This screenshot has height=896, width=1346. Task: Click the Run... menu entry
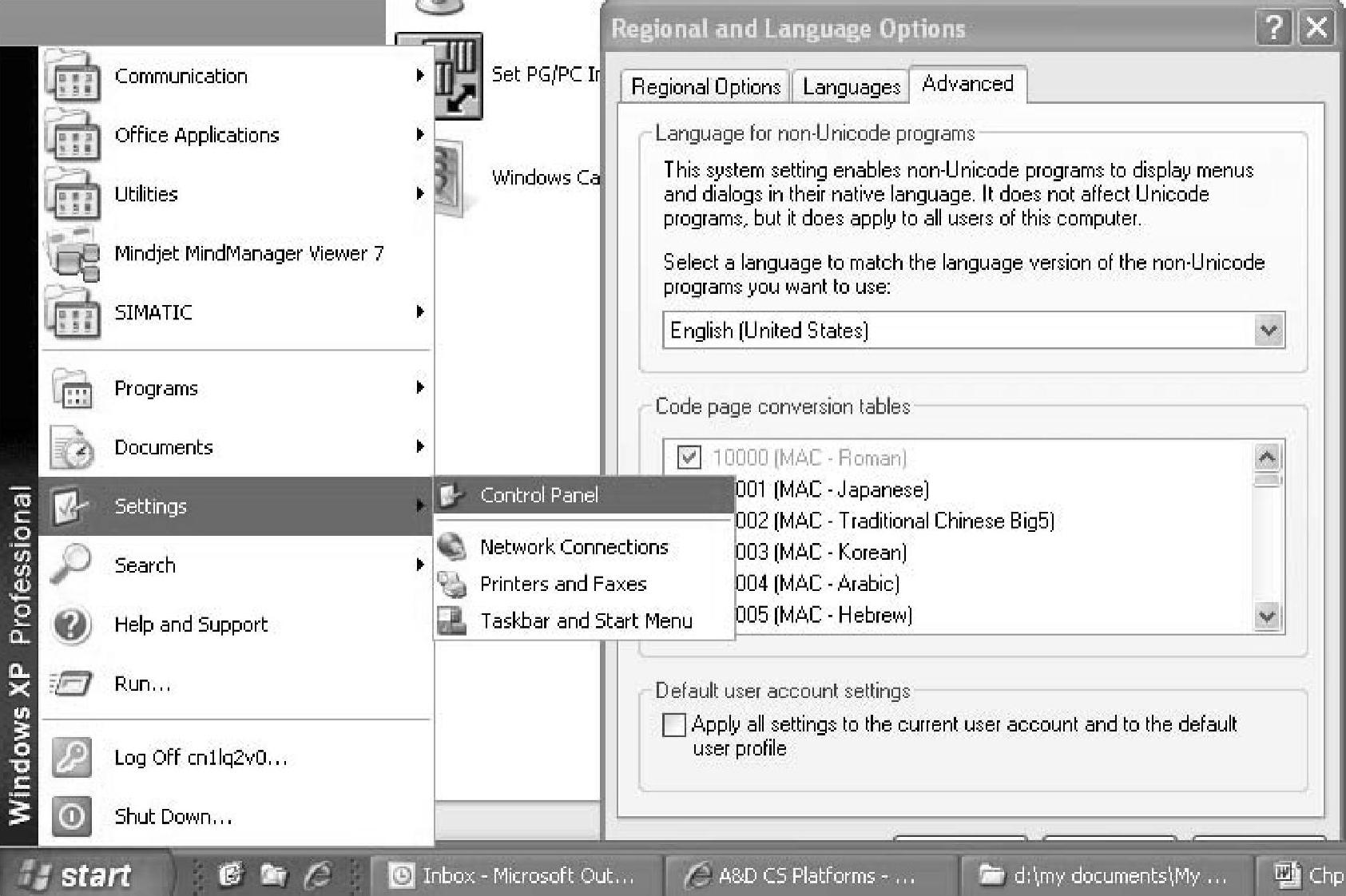coord(236,684)
